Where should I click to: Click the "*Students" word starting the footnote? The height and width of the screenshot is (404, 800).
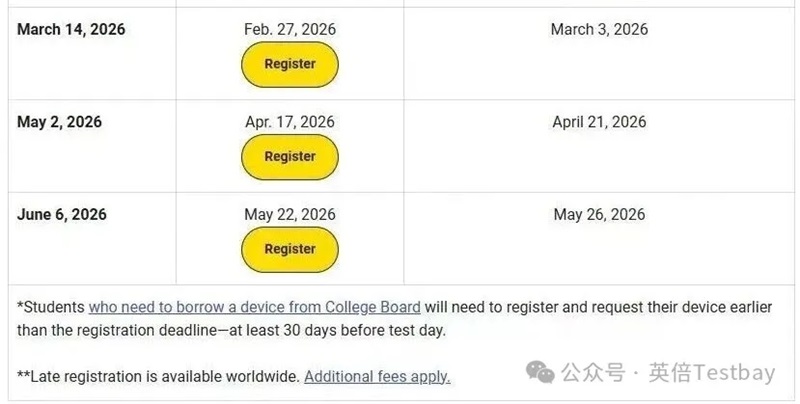coord(51,307)
